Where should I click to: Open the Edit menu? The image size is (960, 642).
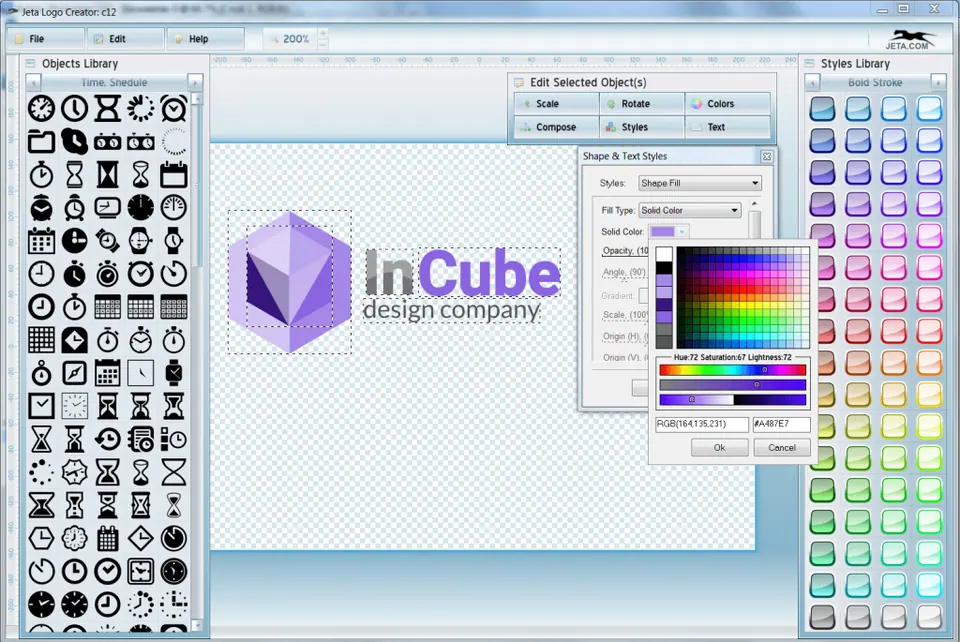click(x=126, y=39)
